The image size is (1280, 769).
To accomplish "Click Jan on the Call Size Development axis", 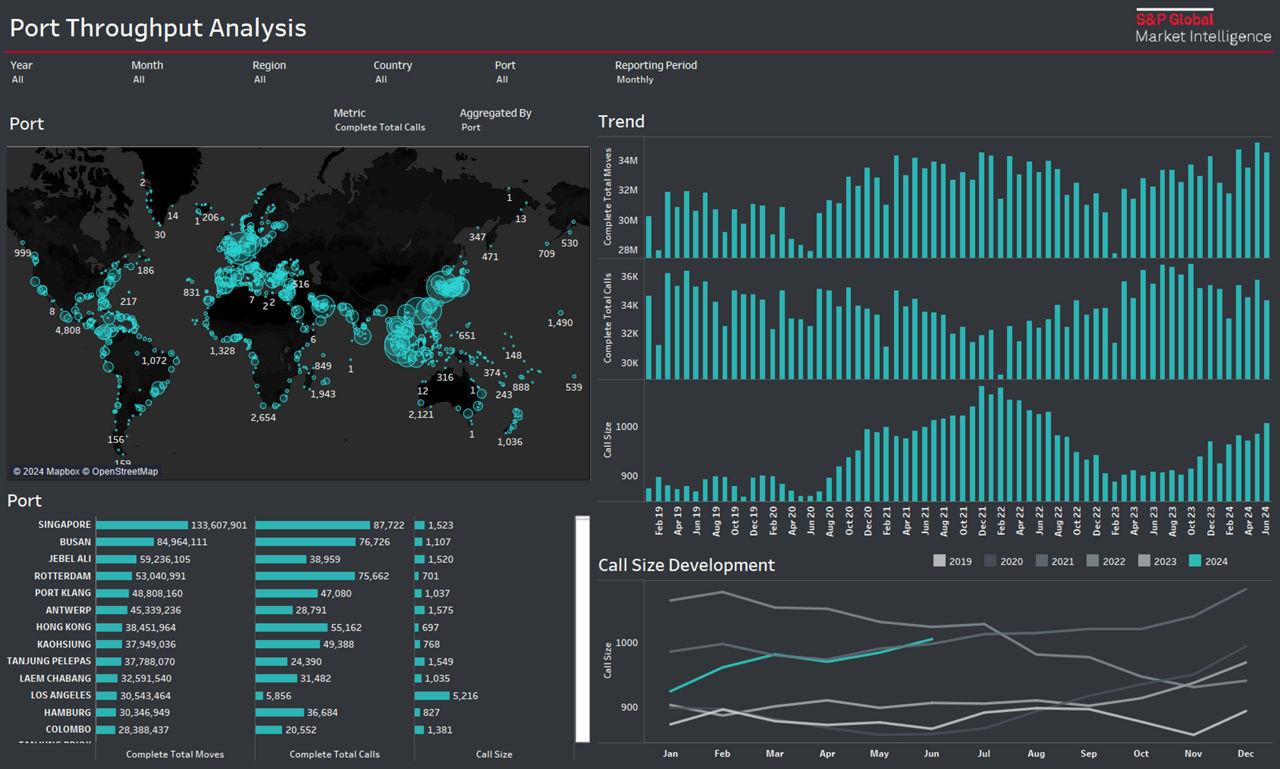I will tap(670, 753).
